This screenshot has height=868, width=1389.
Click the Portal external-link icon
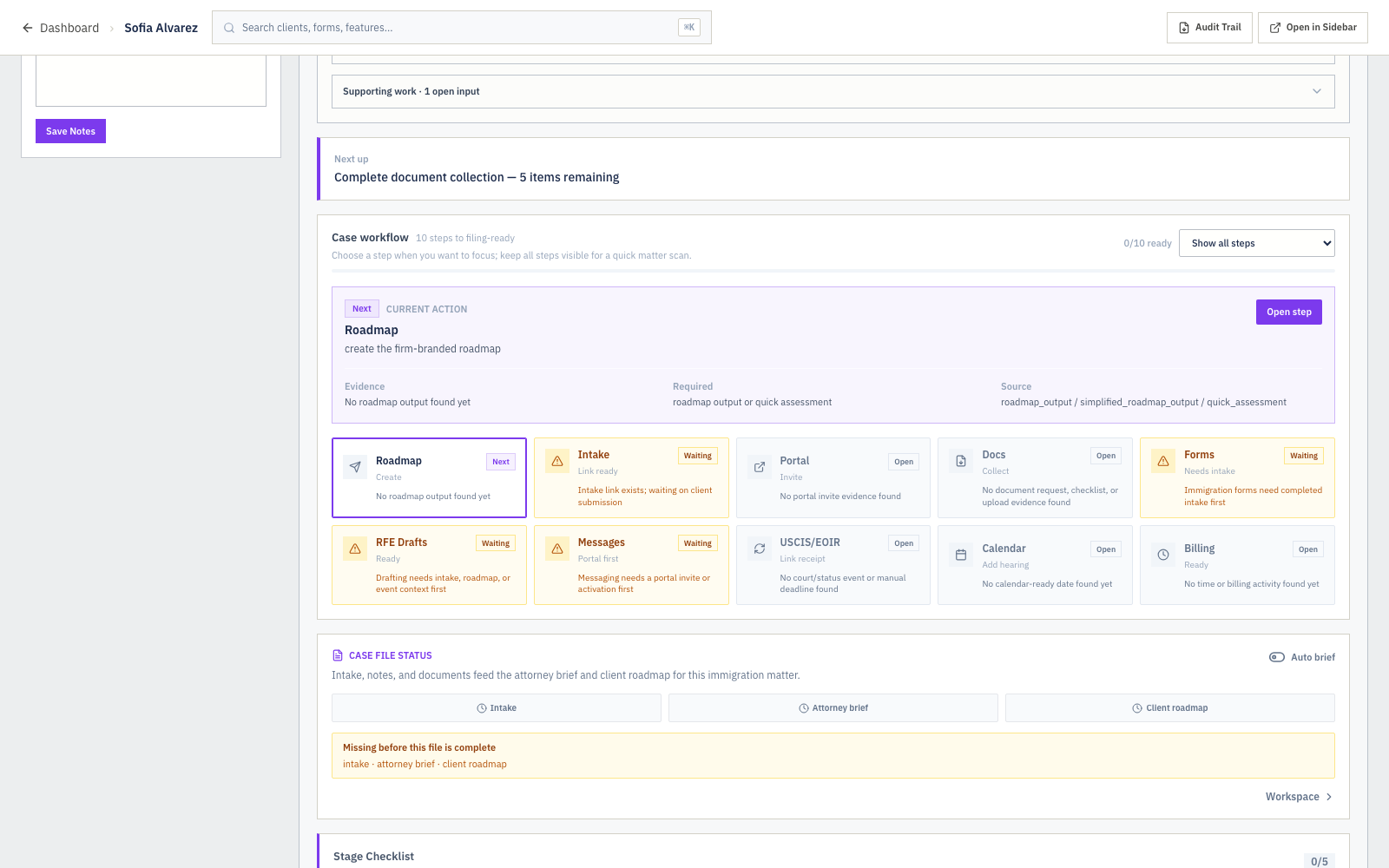pos(760,467)
